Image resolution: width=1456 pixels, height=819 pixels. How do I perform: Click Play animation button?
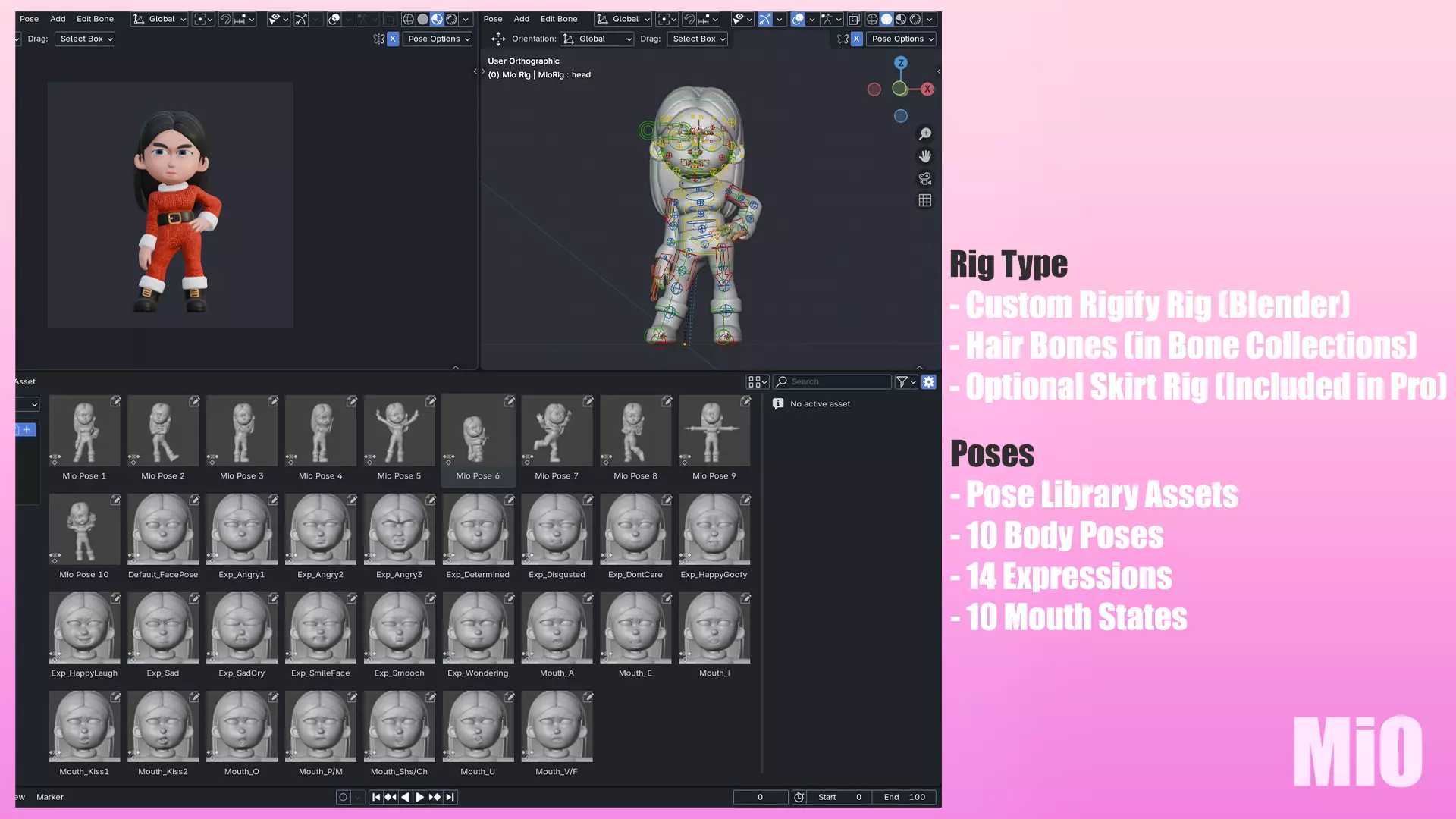click(419, 797)
